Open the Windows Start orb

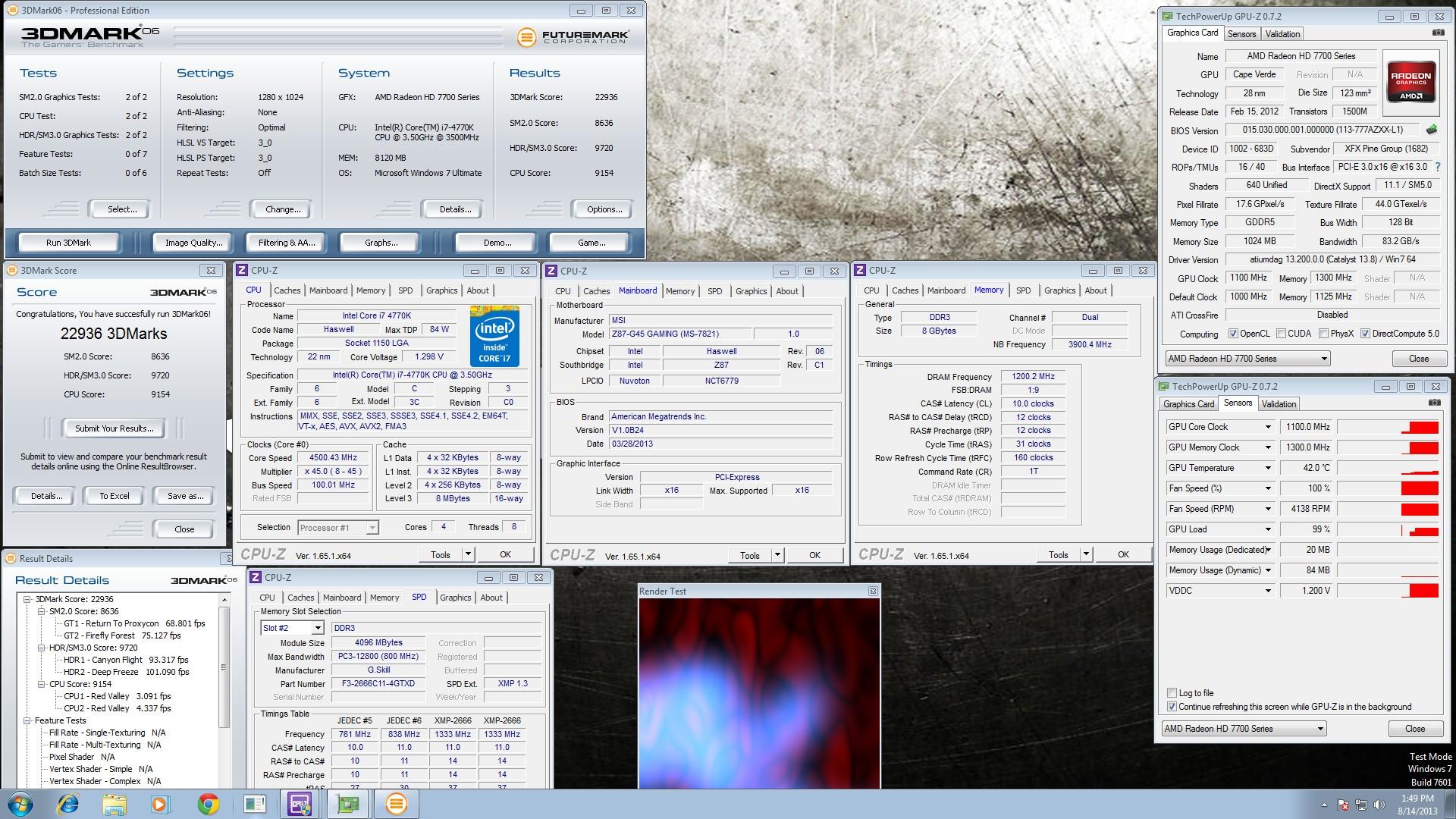pyautogui.click(x=20, y=804)
